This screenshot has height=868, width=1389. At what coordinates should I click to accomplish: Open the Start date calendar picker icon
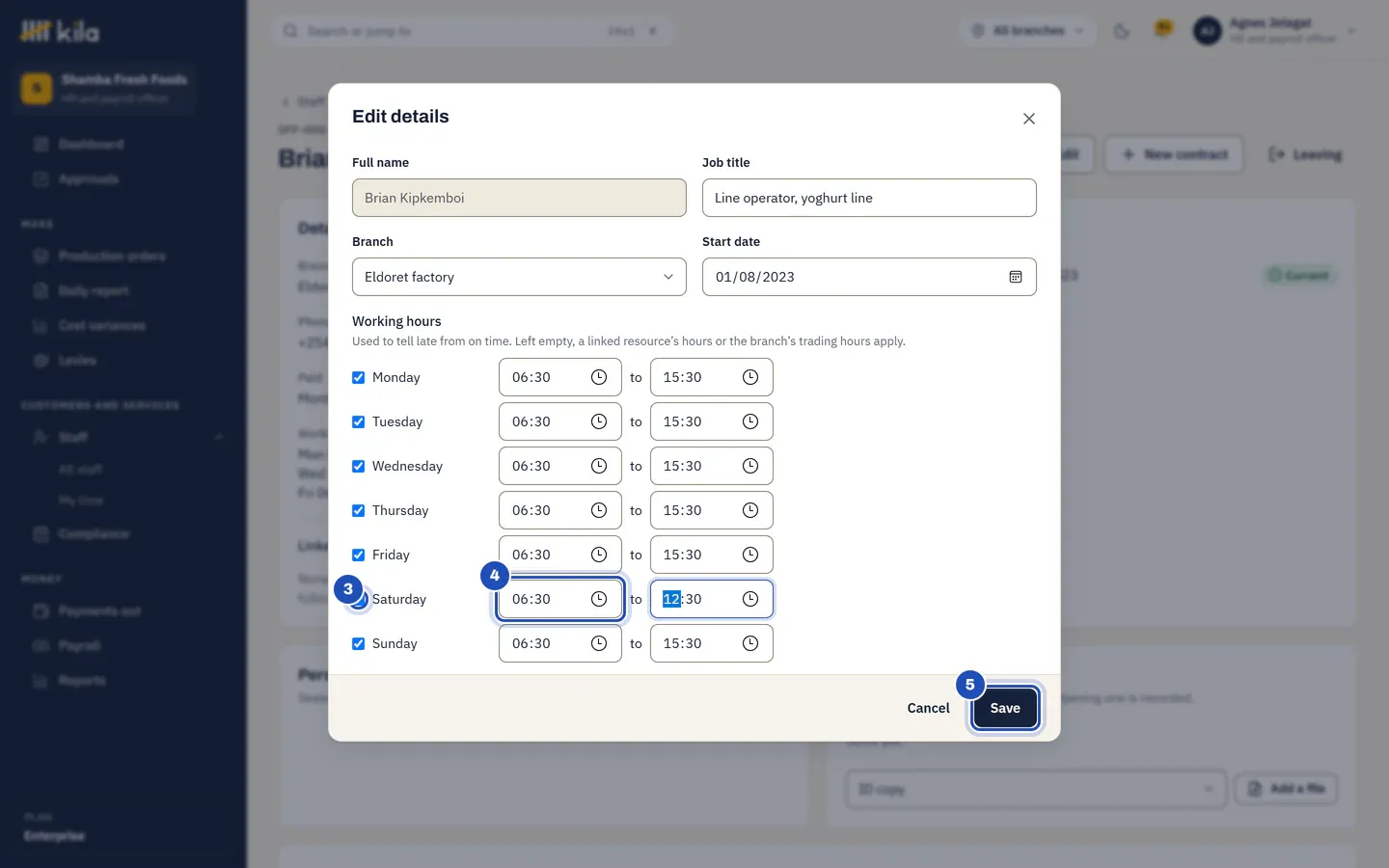(1016, 277)
